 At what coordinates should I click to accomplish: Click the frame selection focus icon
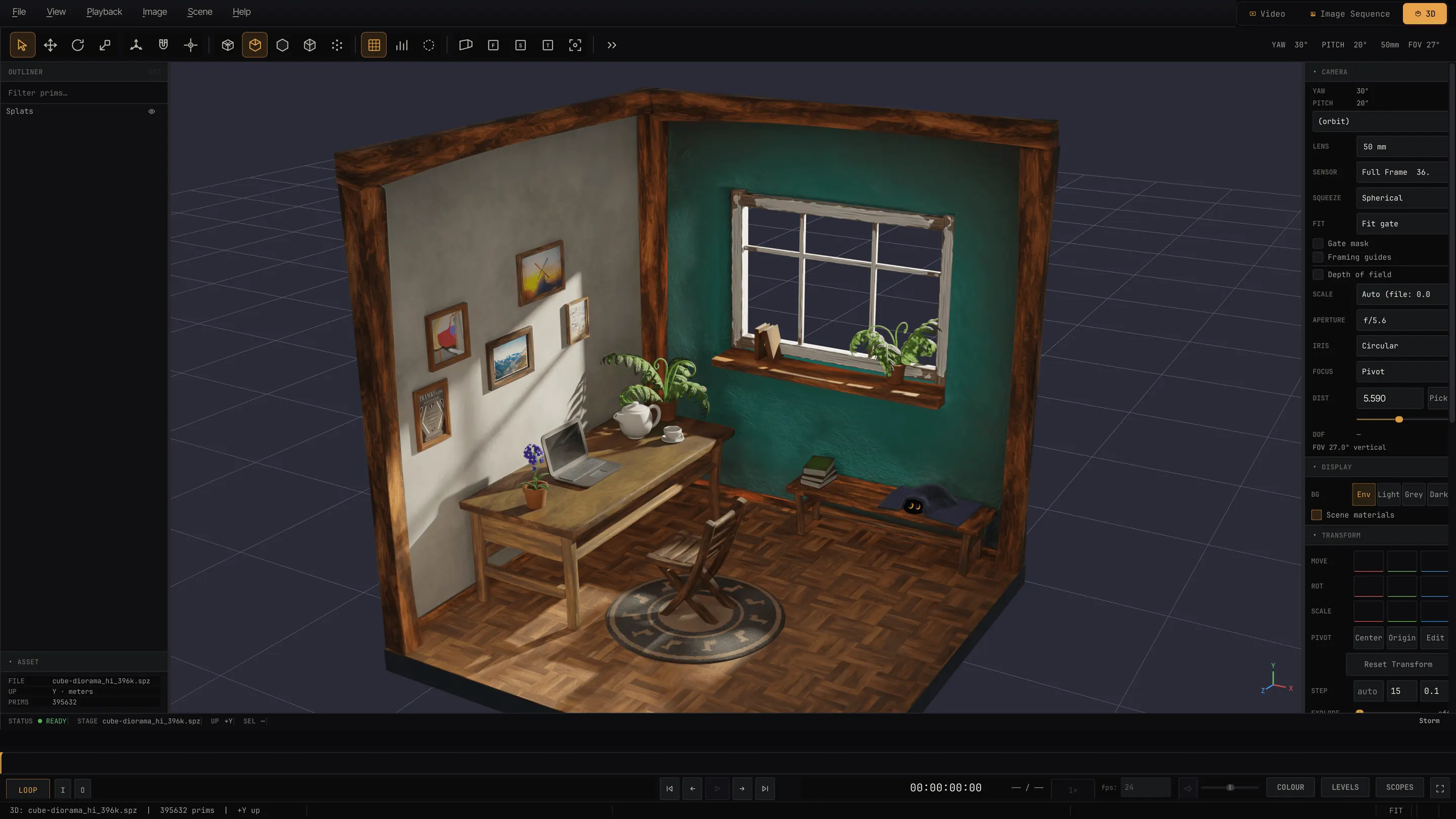tap(575, 45)
